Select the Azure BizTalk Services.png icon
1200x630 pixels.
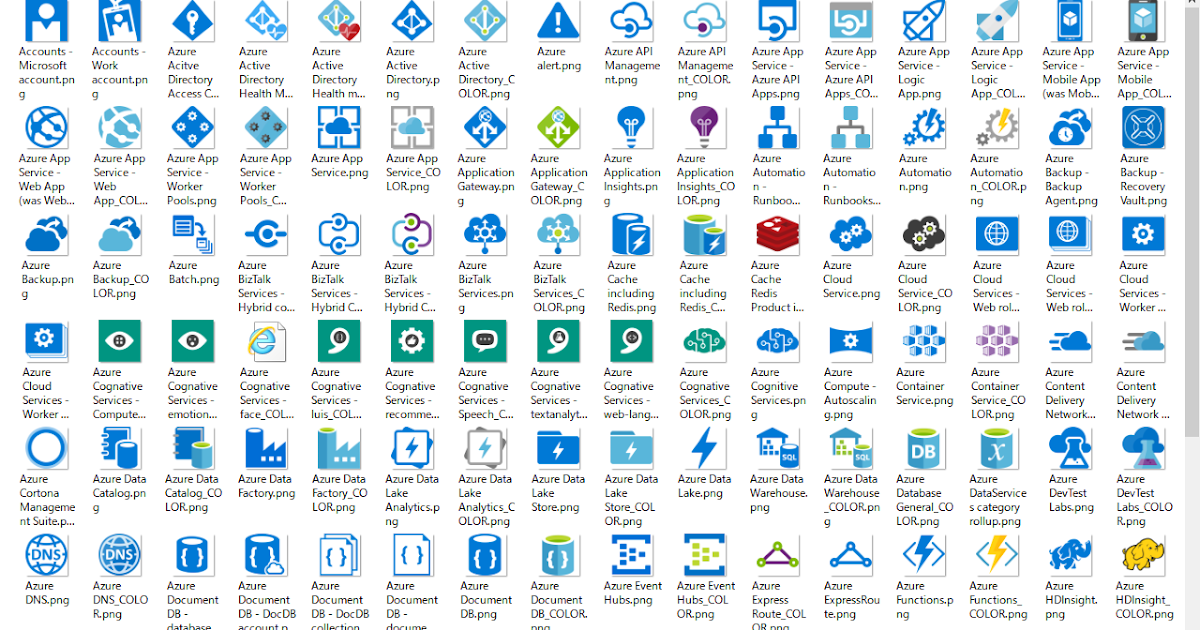click(x=485, y=234)
